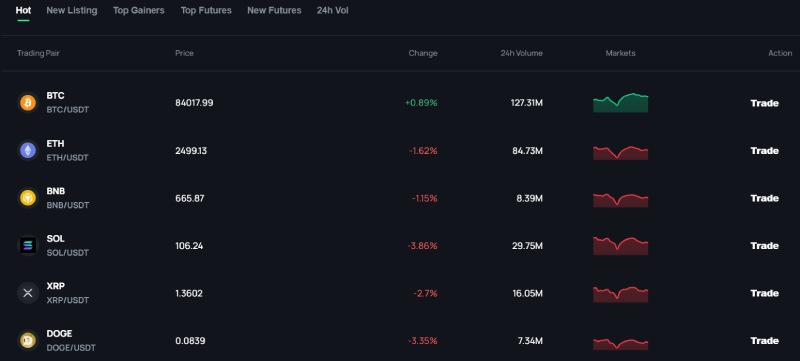The height and width of the screenshot is (361, 800).
Task: Click Trade for DOGE/USDT
Action: 764,340
